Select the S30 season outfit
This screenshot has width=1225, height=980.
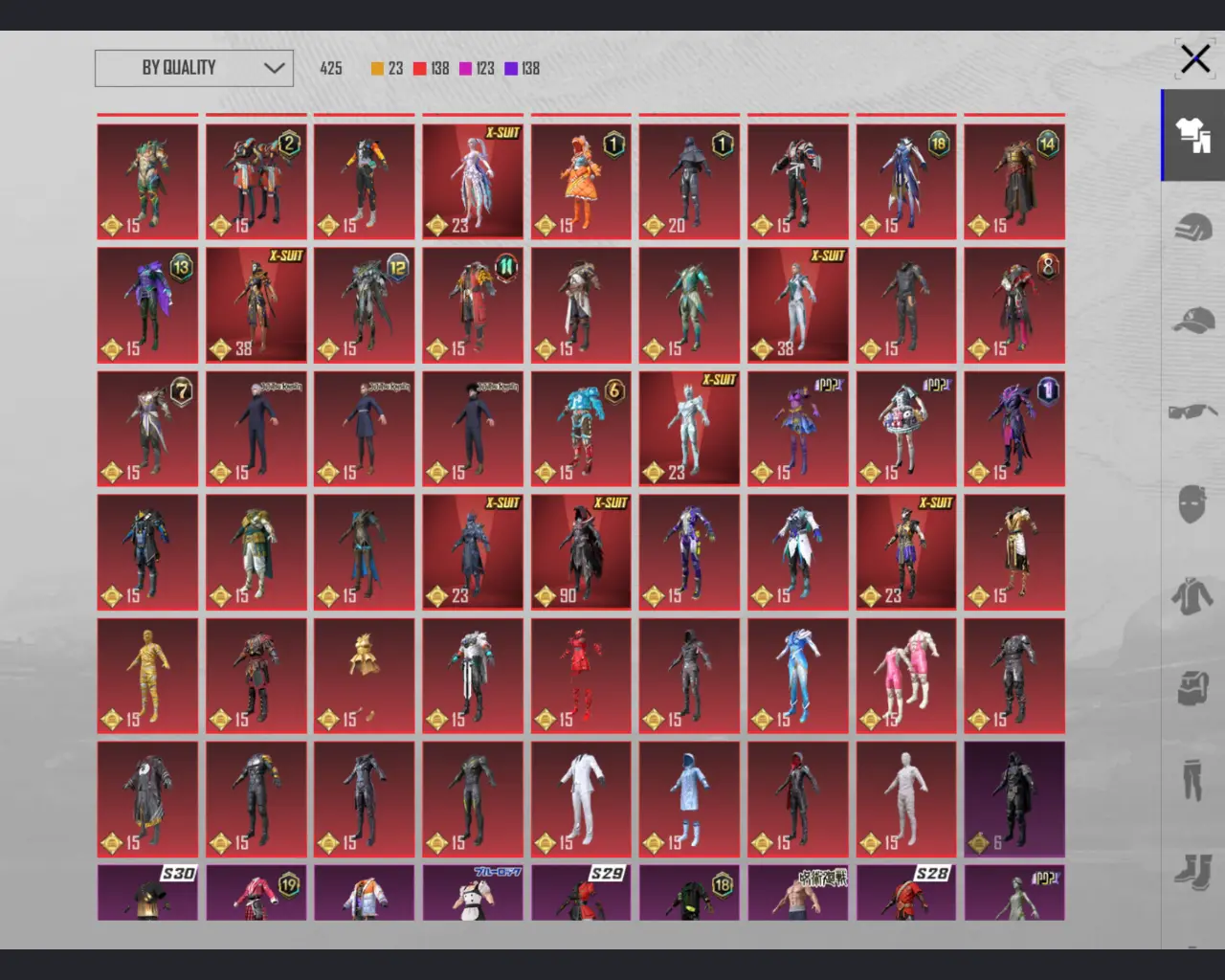click(x=147, y=893)
